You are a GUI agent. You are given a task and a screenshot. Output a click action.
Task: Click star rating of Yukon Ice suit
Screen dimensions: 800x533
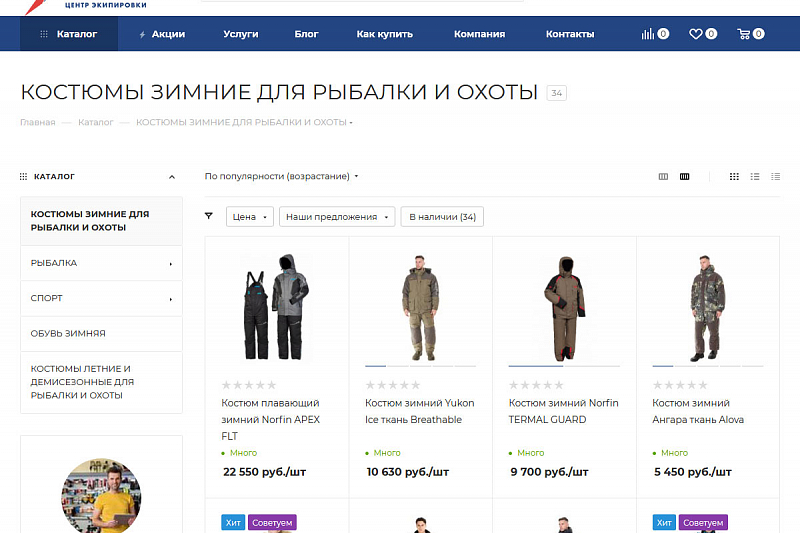click(x=393, y=385)
